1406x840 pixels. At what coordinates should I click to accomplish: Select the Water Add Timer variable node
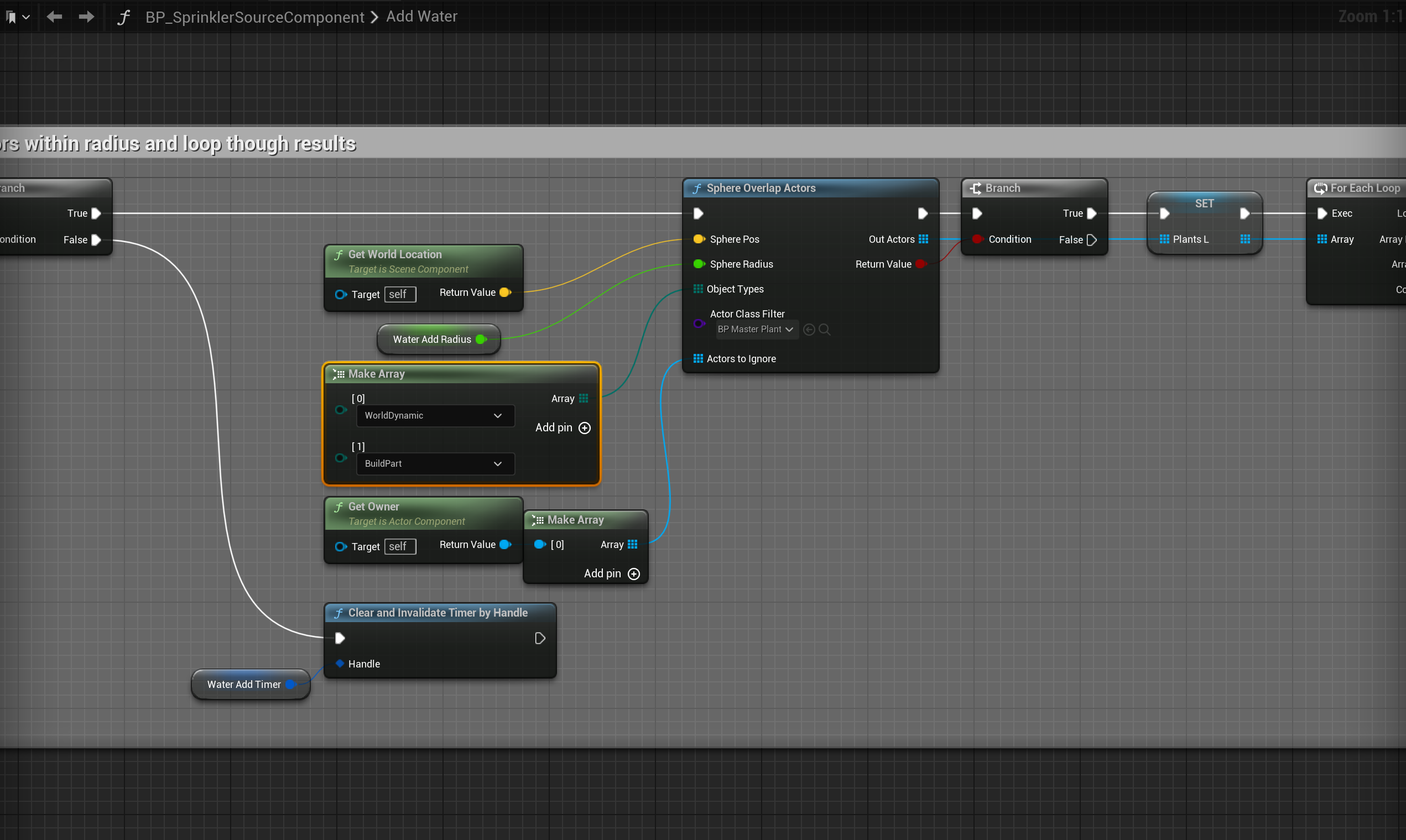click(x=244, y=685)
